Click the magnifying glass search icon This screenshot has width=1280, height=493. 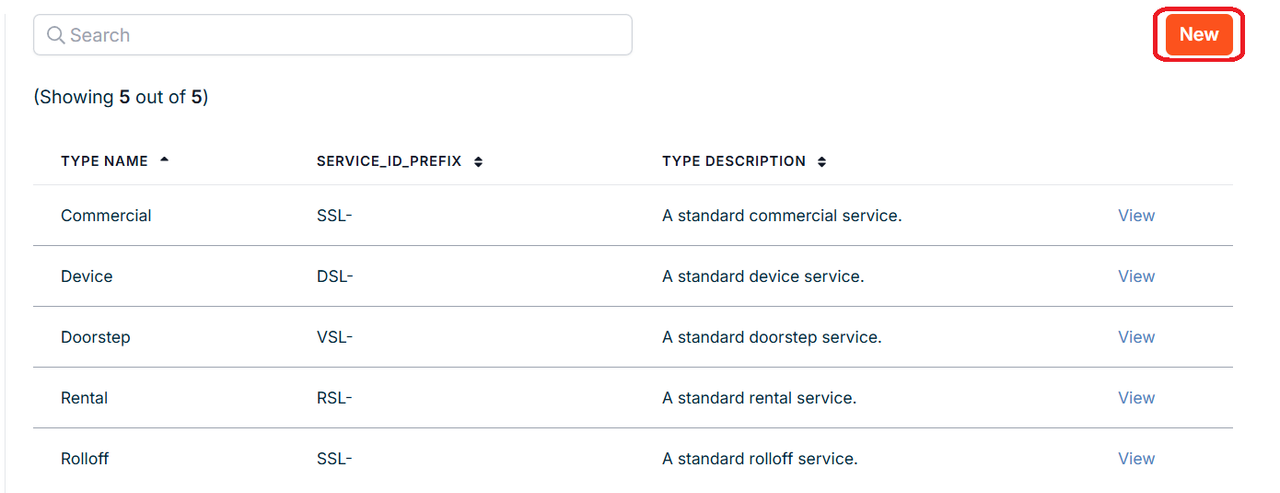click(56, 35)
